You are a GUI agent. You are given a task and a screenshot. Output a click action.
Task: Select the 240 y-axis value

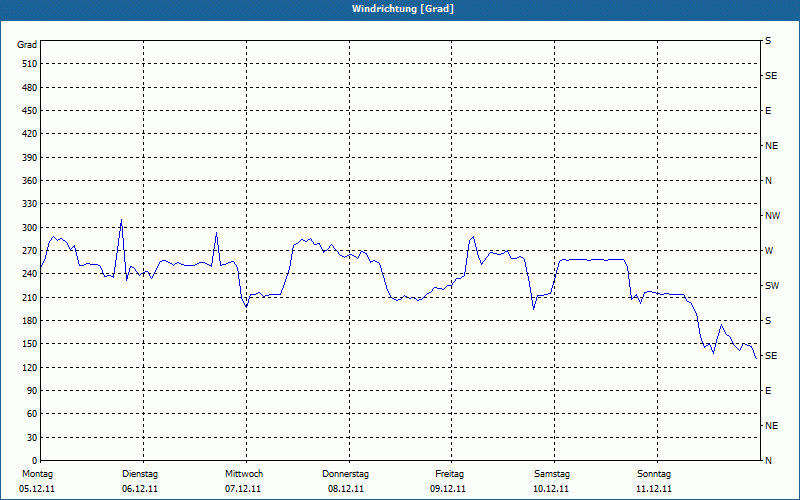30,273
